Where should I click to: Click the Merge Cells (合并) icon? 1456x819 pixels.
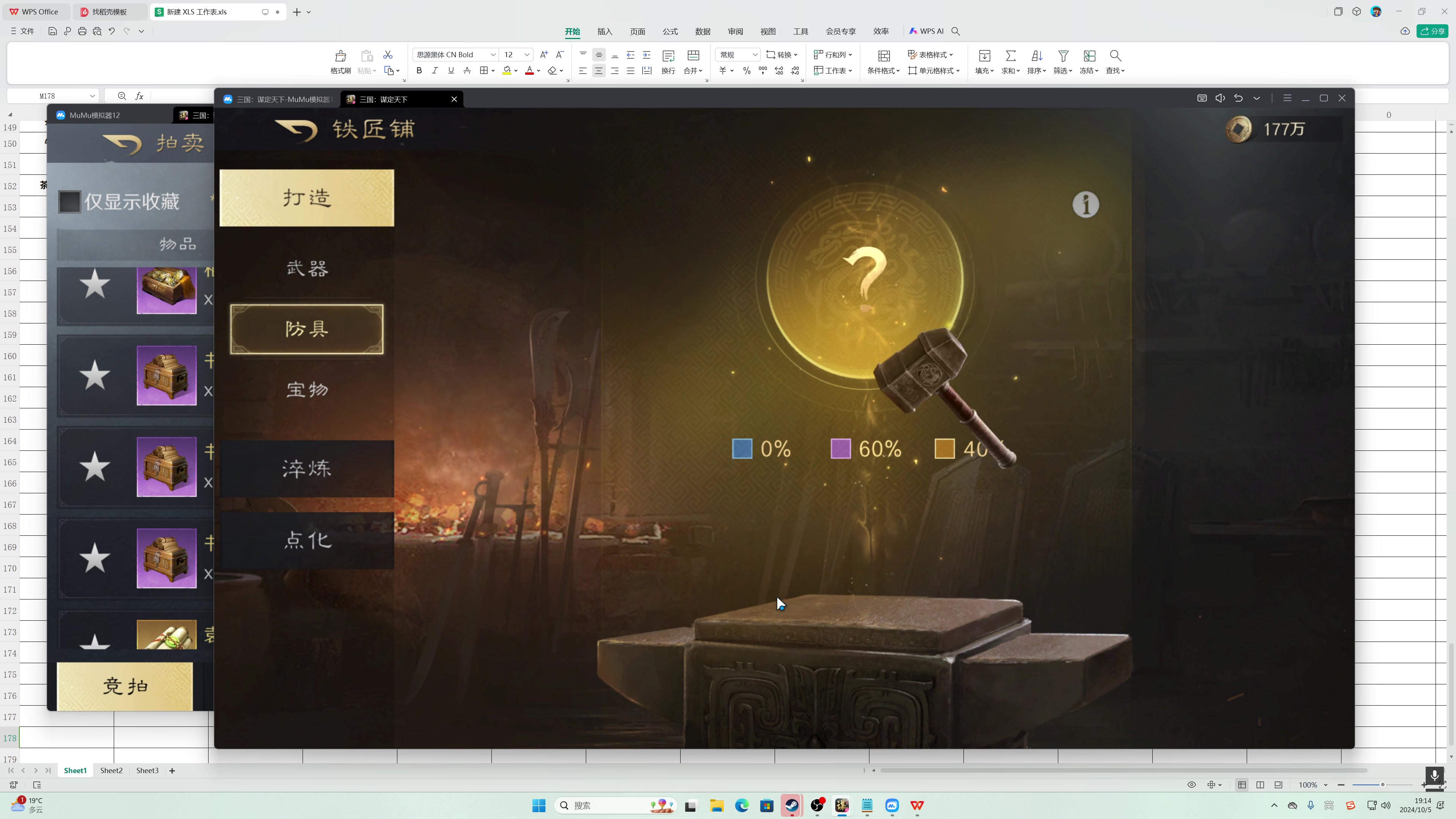point(693,55)
